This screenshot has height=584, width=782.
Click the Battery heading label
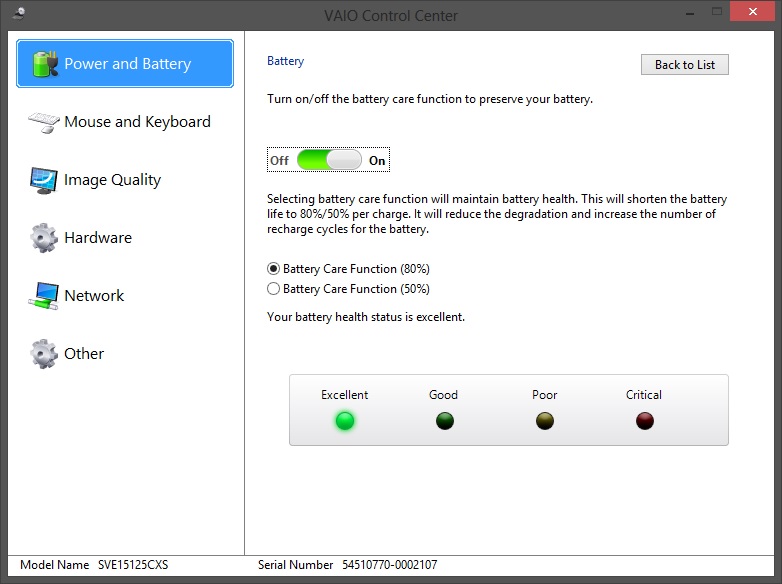pos(285,61)
